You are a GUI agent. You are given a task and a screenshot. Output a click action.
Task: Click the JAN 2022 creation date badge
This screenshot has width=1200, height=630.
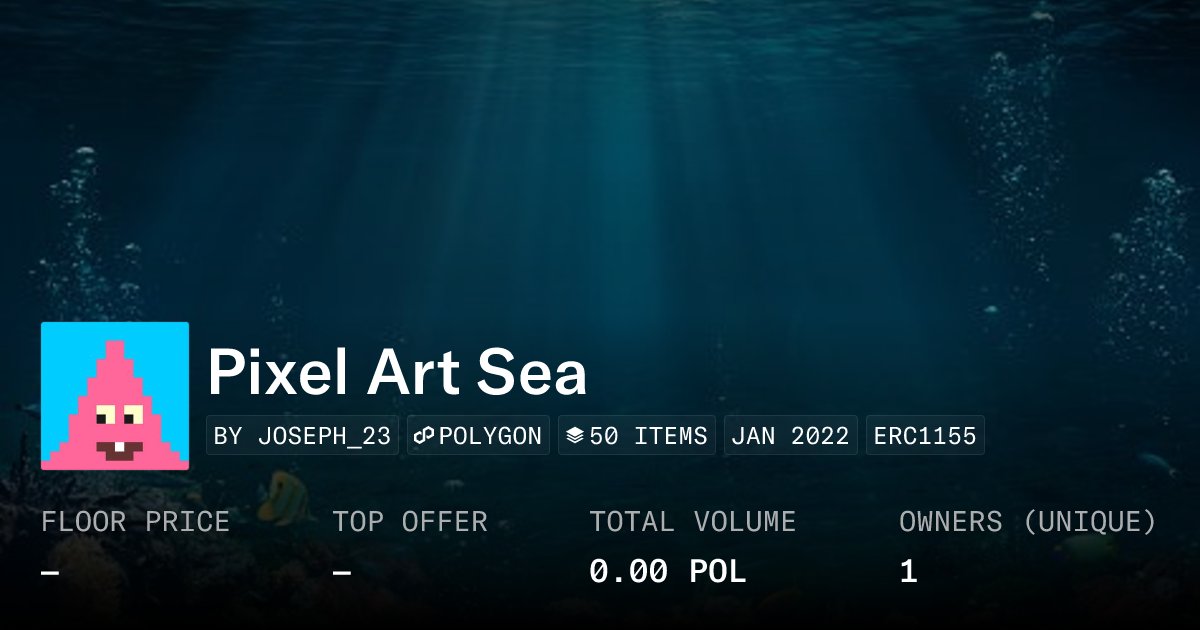pos(790,436)
